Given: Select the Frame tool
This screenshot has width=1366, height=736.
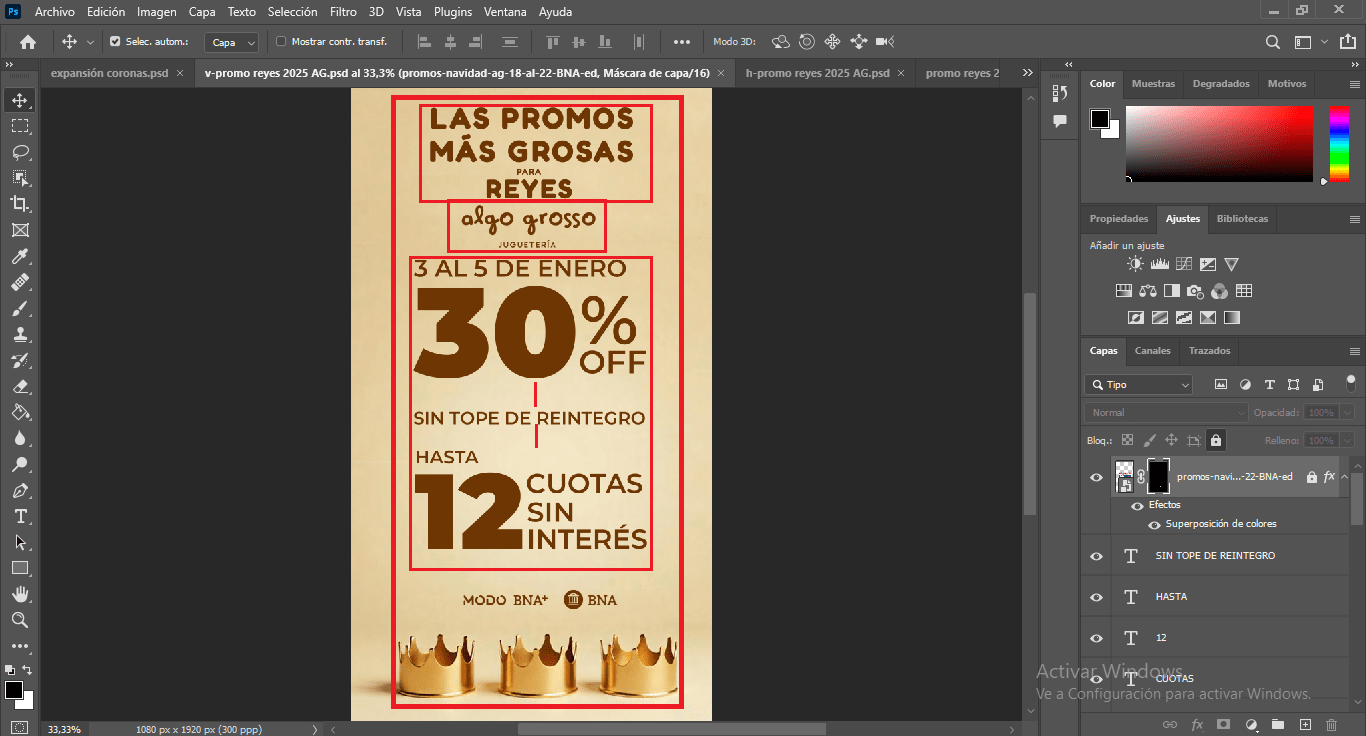Looking at the screenshot, I should tap(20, 230).
